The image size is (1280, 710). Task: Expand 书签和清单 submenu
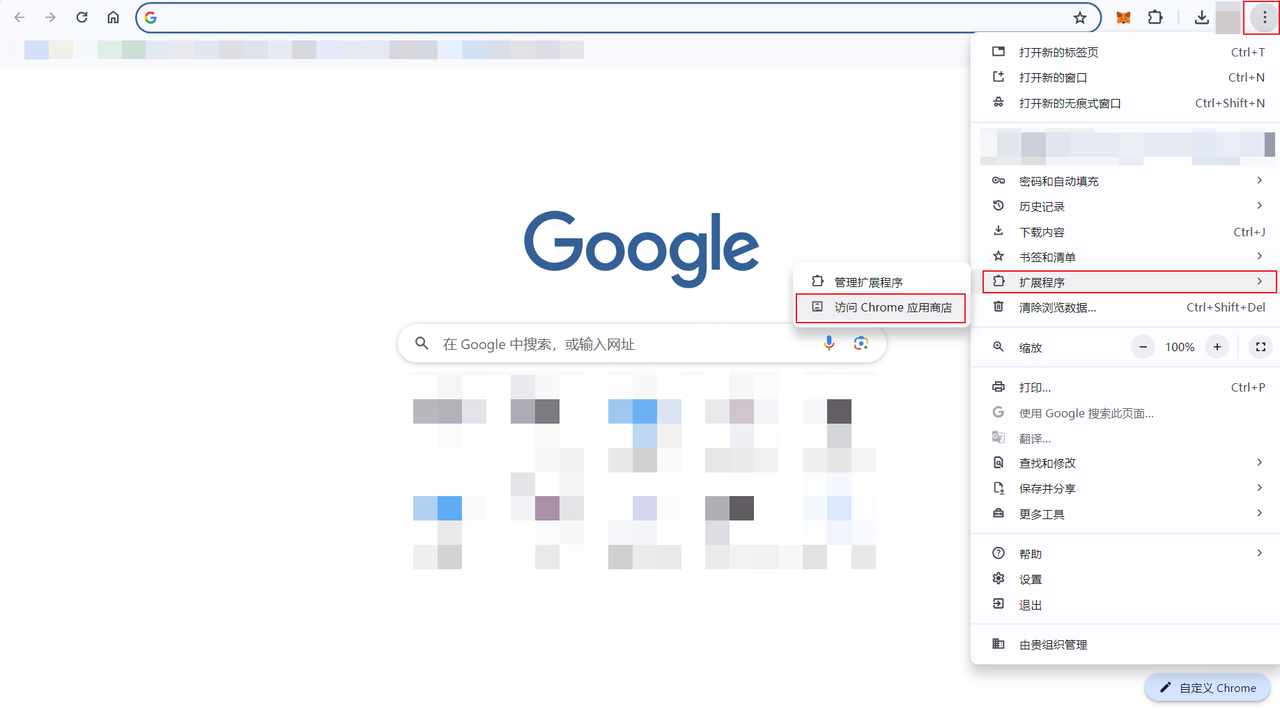(1125, 257)
